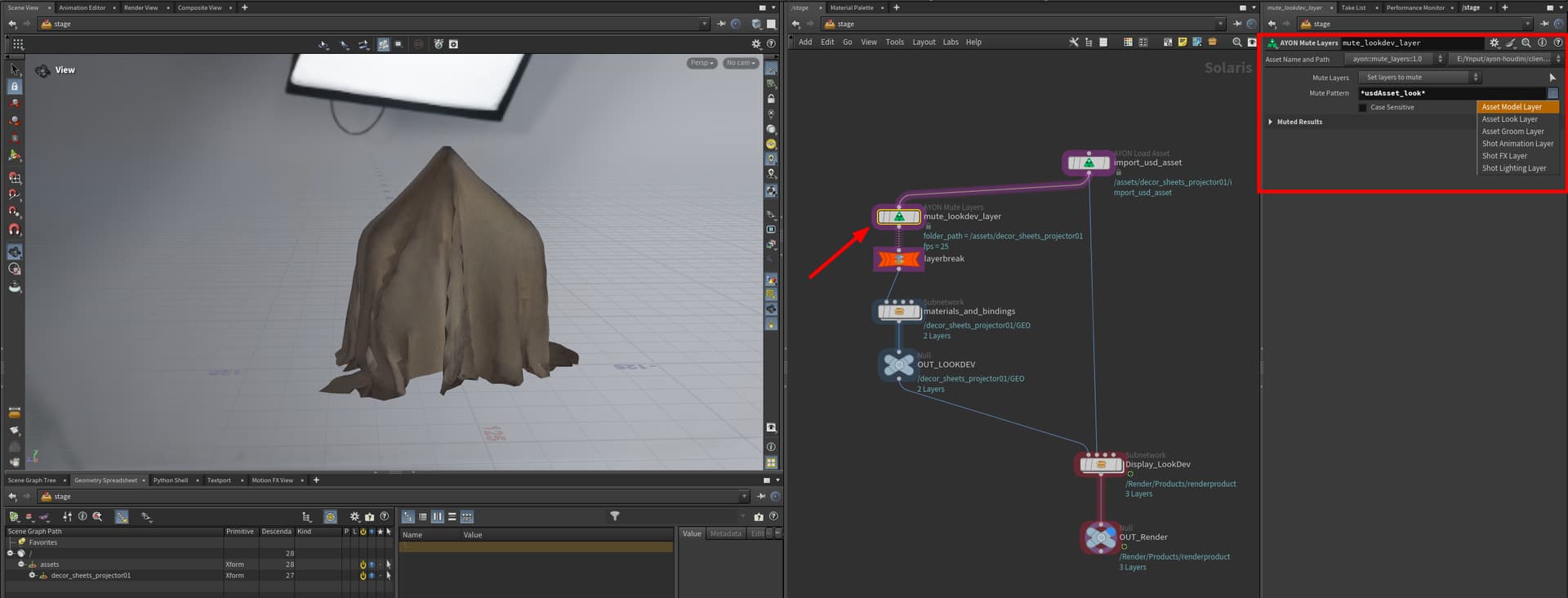Open the network editor wrench tools icon
This screenshot has height=598, width=1568.
[x=1074, y=42]
